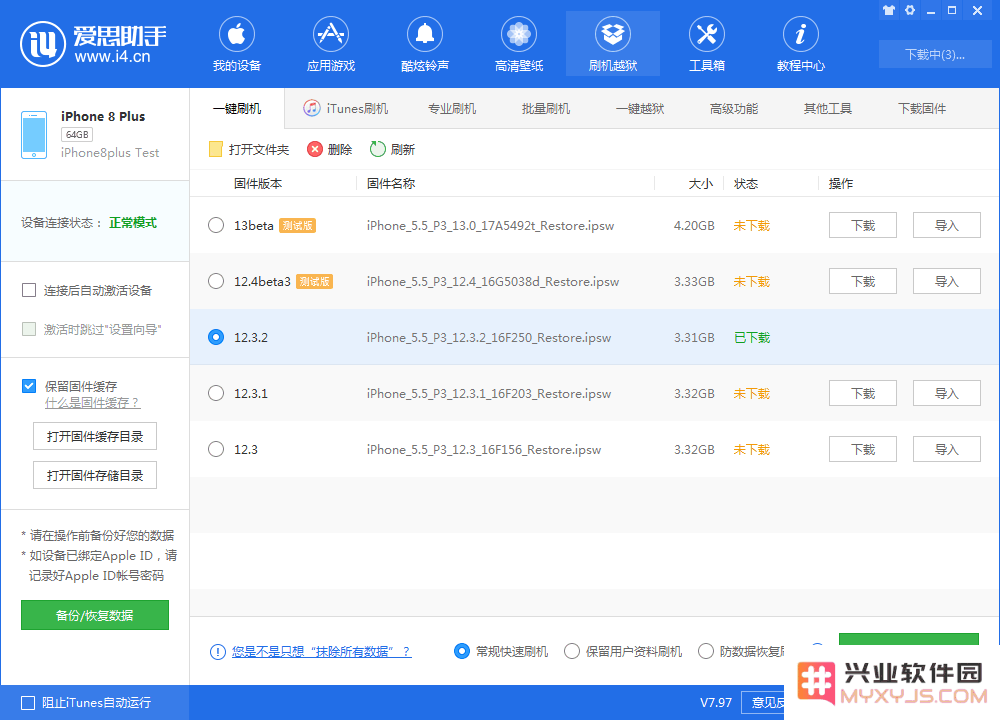
Task: Click 打开固件缓存目录 button
Action: (95, 436)
